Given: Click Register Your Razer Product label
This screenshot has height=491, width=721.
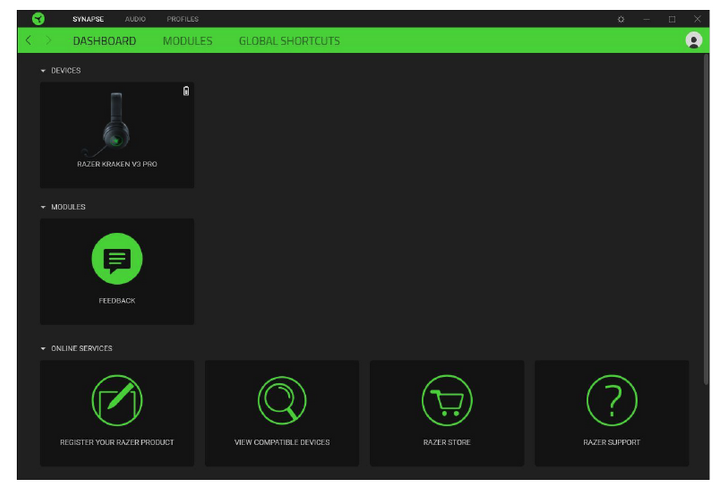Looking at the screenshot, I should coord(117,442).
